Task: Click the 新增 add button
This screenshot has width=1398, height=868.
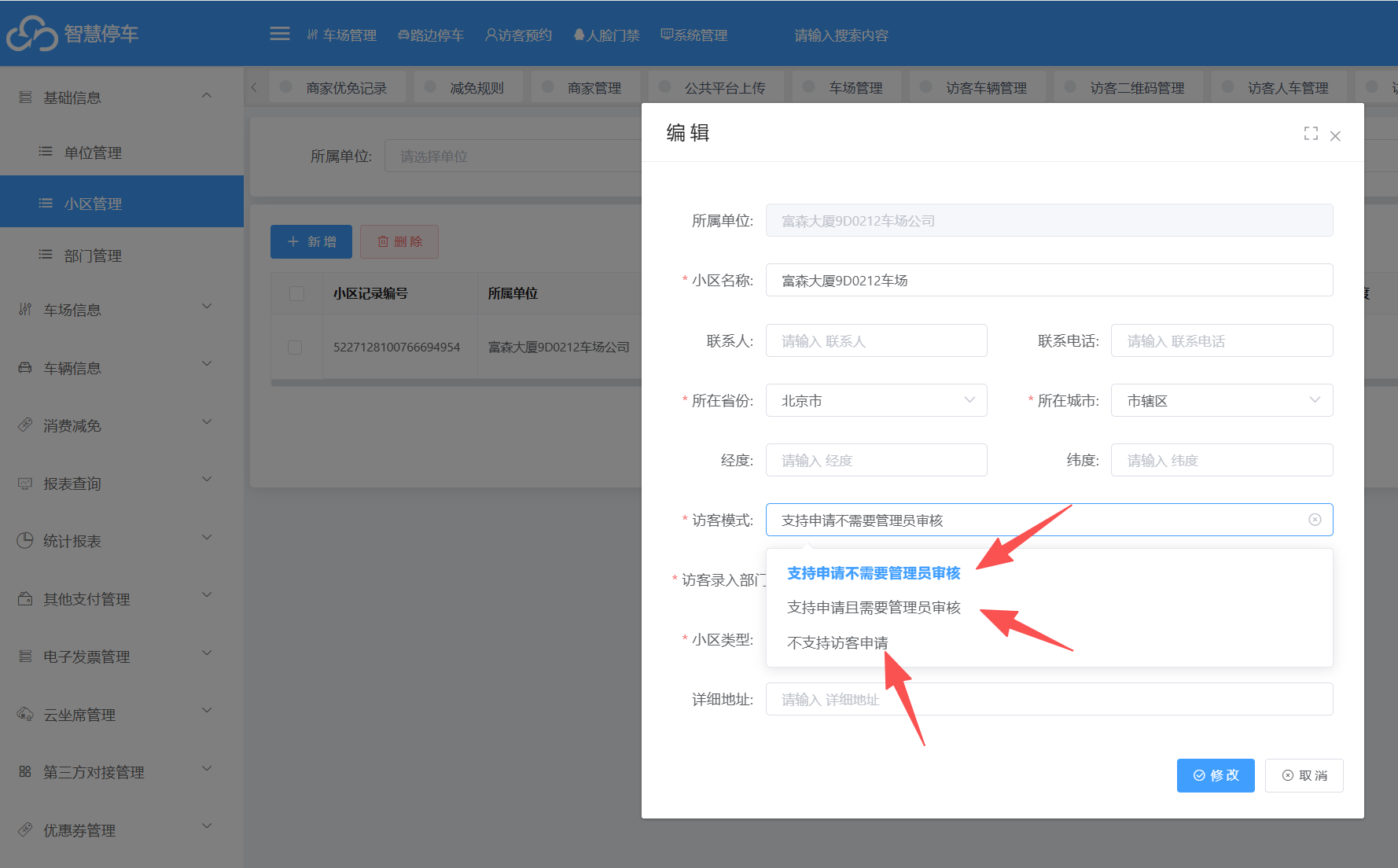Action: [311, 241]
